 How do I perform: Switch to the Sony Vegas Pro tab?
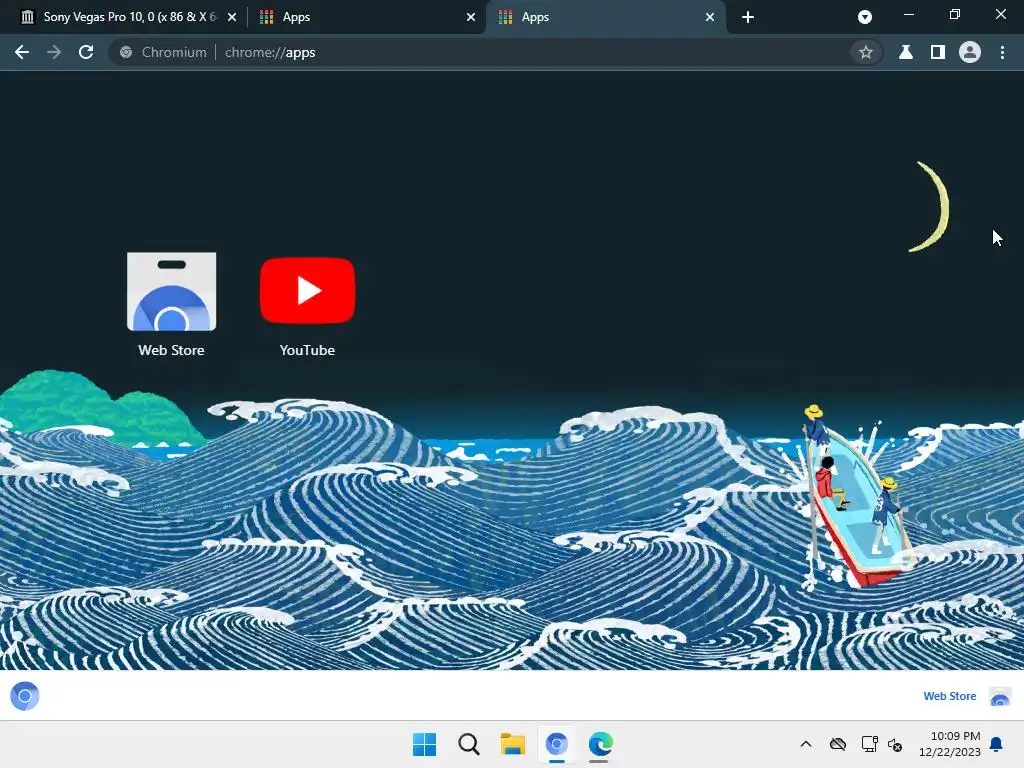pyautogui.click(x=128, y=17)
